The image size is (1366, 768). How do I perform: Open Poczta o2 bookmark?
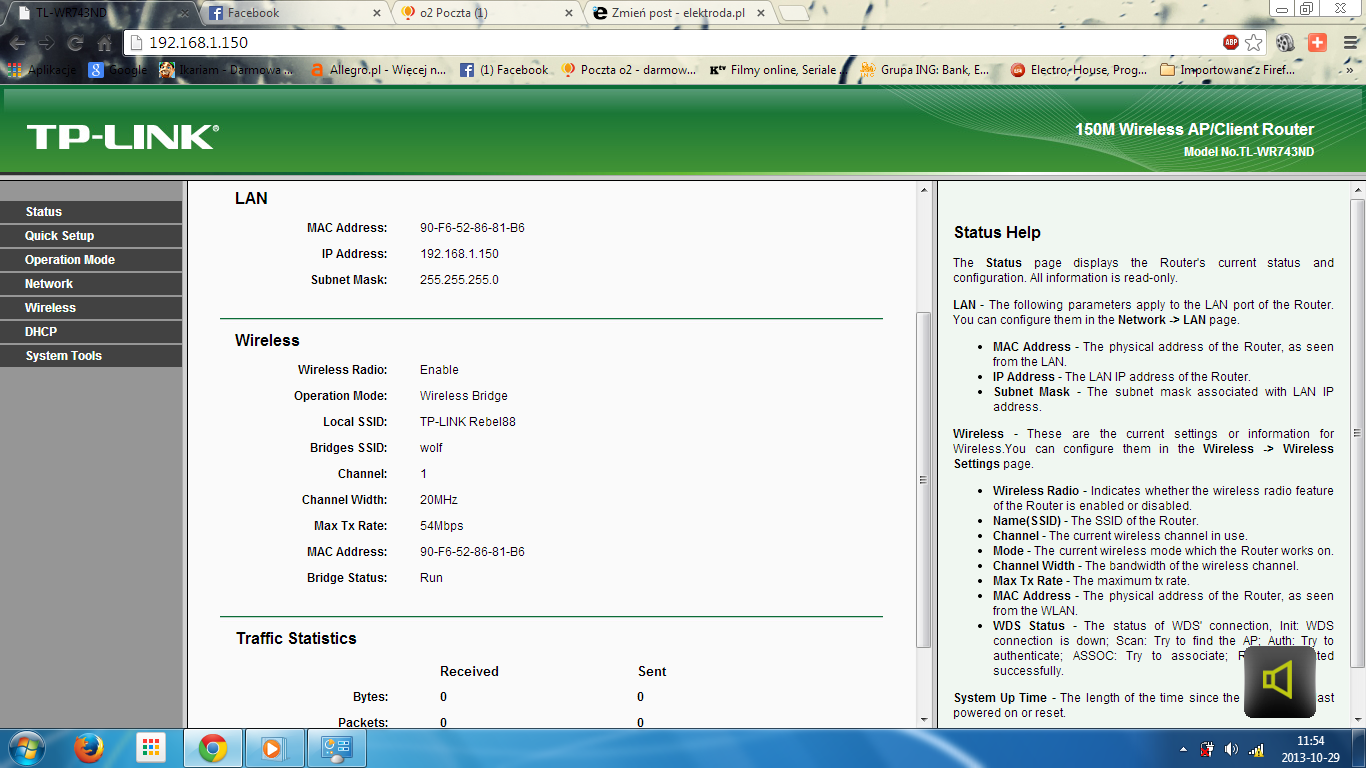point(628,70)
